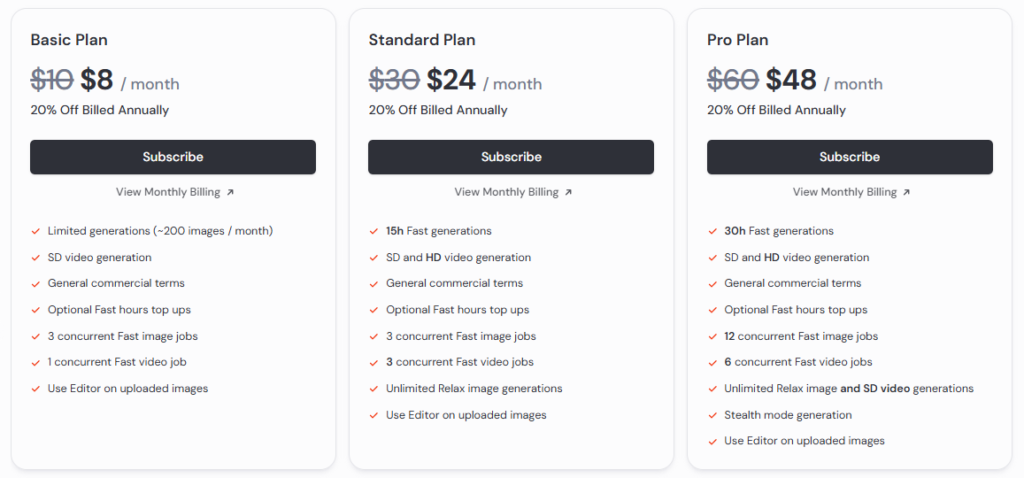Click checkmark beside Unlimited Relax image generations
This screenshot has width=1024, height=478.
coord(374,388)
